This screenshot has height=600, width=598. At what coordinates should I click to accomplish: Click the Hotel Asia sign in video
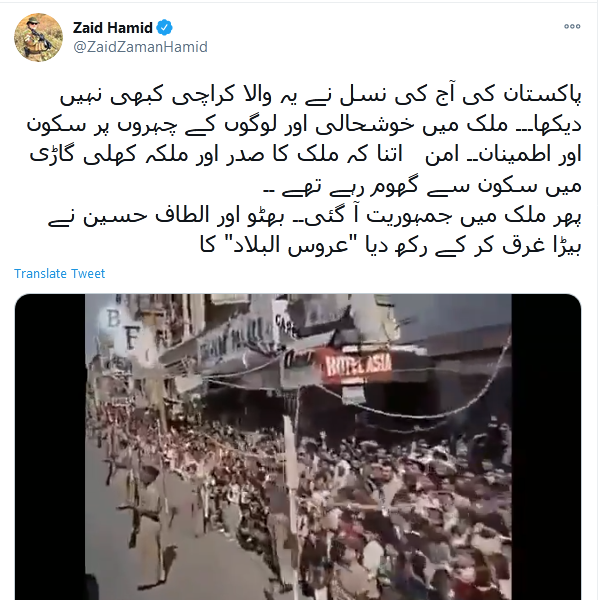point(359,365)
